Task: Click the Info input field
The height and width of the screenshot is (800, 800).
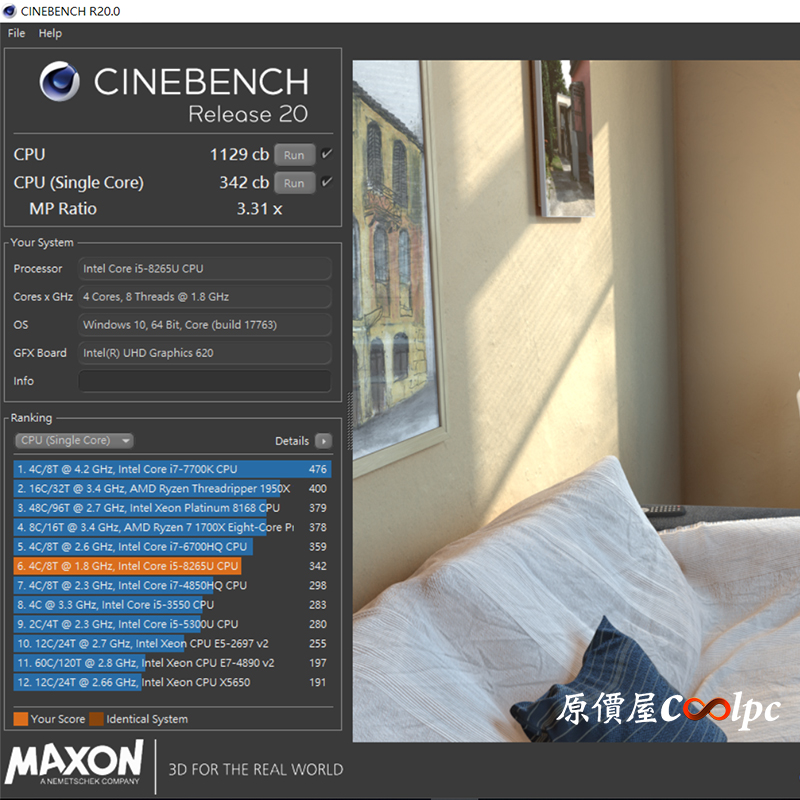Action: (205, 381)
